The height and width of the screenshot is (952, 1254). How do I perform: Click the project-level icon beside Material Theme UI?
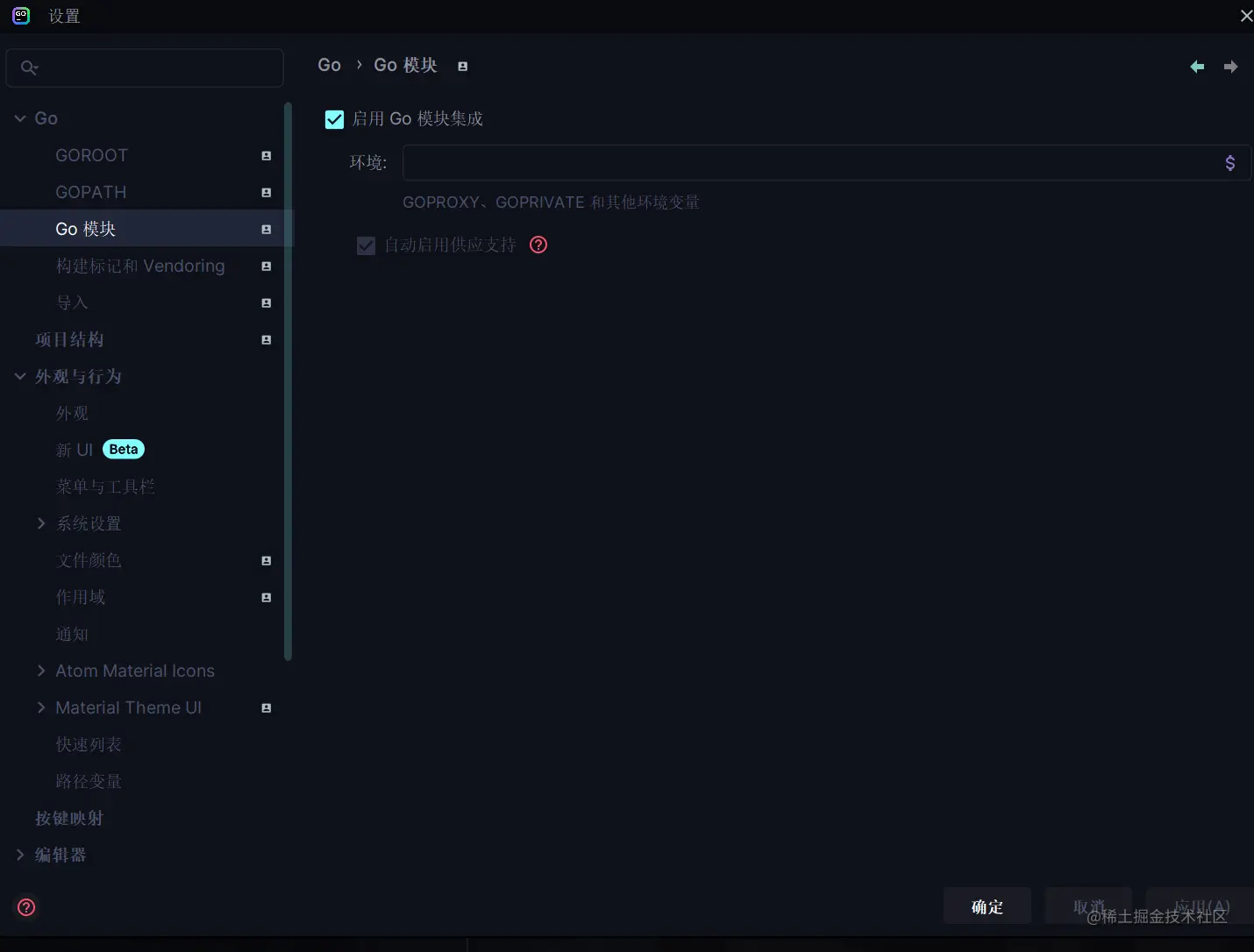(266, 707)
